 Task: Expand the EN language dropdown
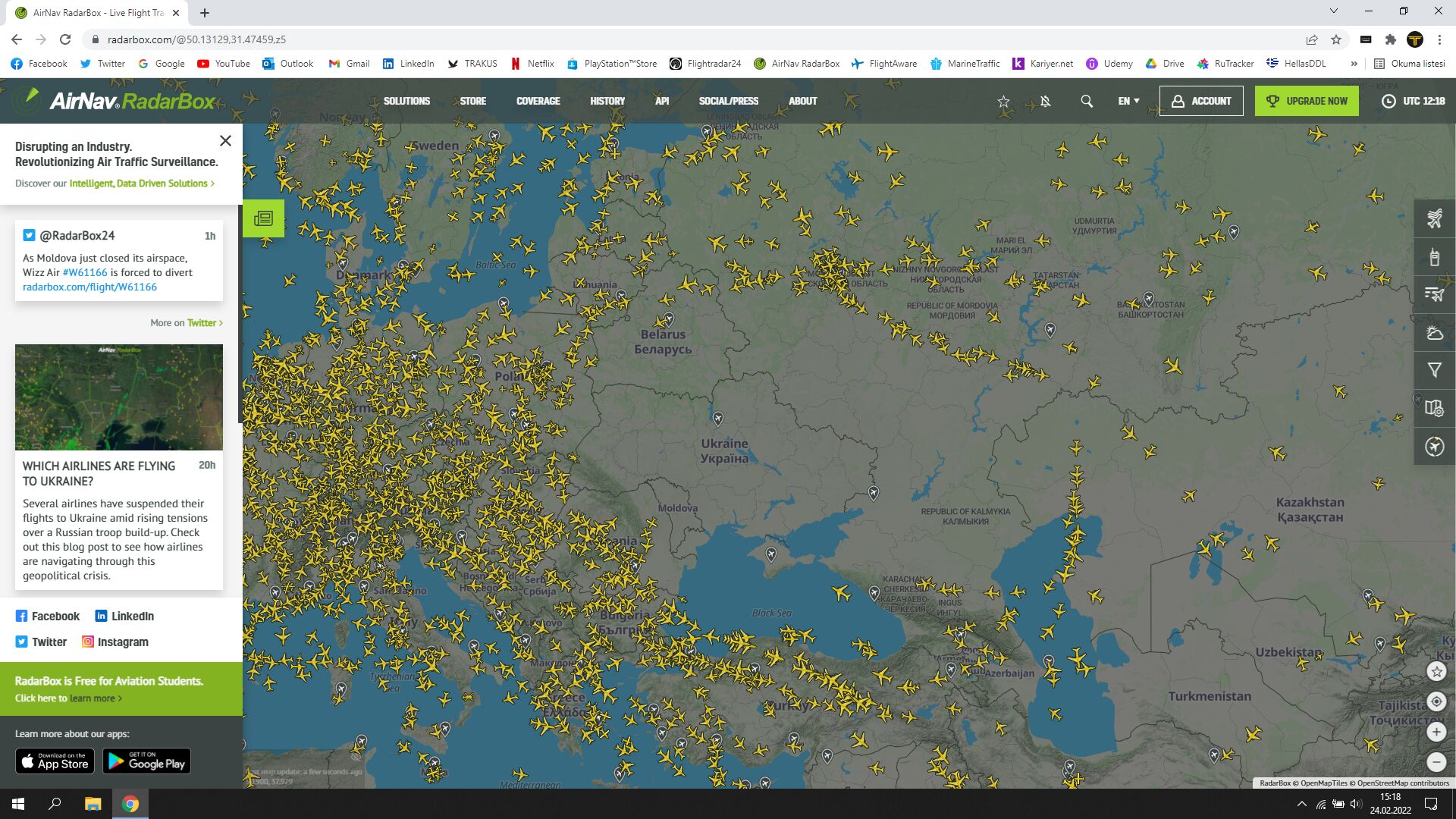1128,101
